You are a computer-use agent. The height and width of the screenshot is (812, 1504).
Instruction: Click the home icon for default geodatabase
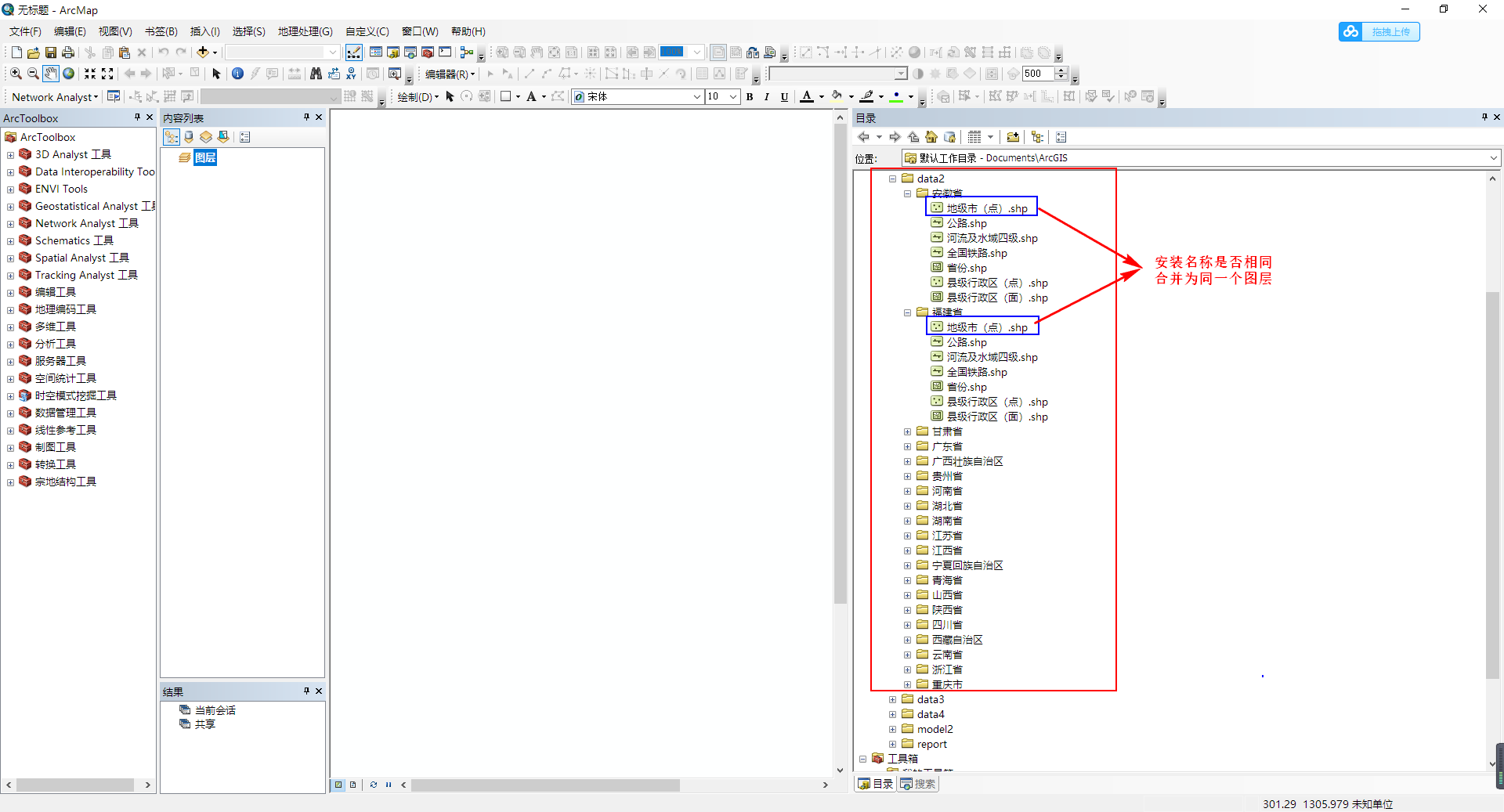coord(949,137)
